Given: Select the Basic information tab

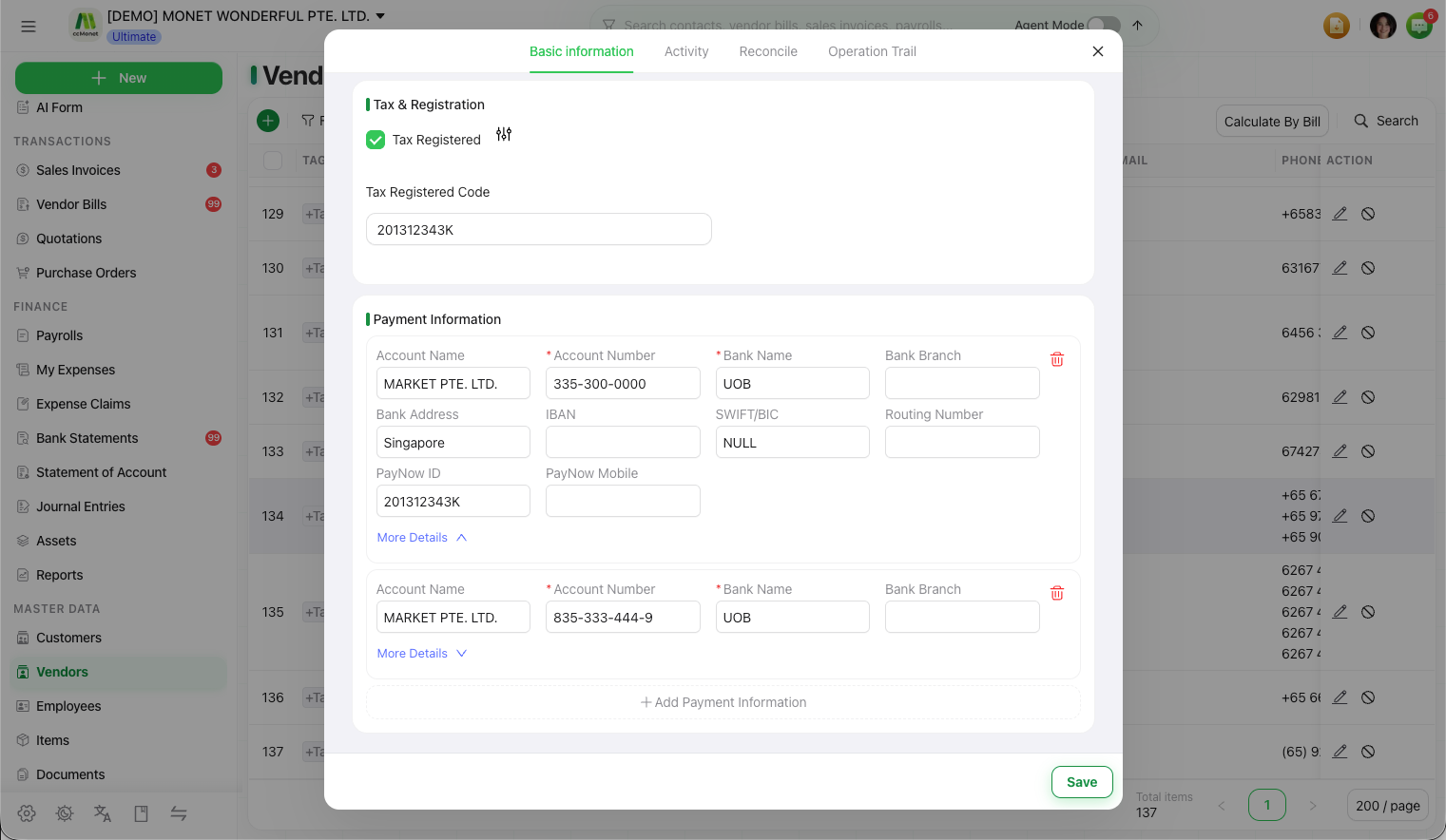Looking at the screenshot, I should [x=582, y=51].
